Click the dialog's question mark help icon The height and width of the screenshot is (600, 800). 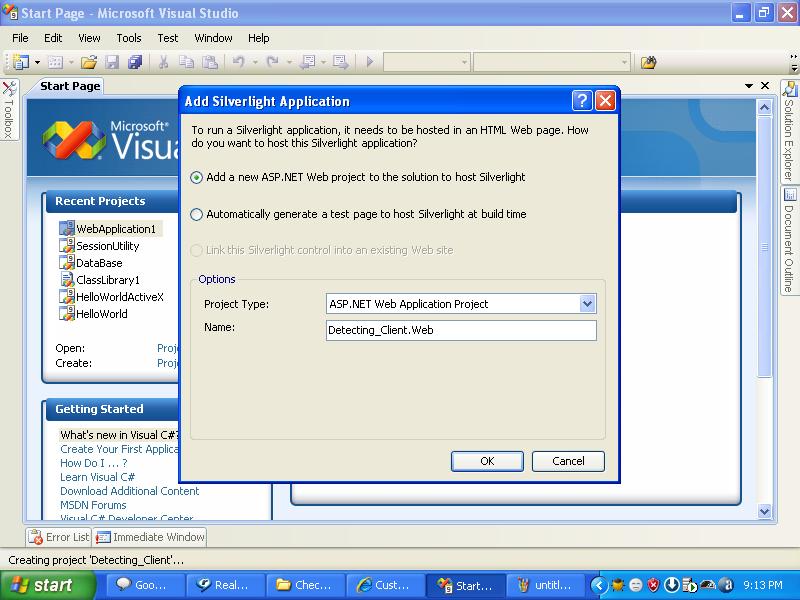pyautogui.click(x=582, y=101)
